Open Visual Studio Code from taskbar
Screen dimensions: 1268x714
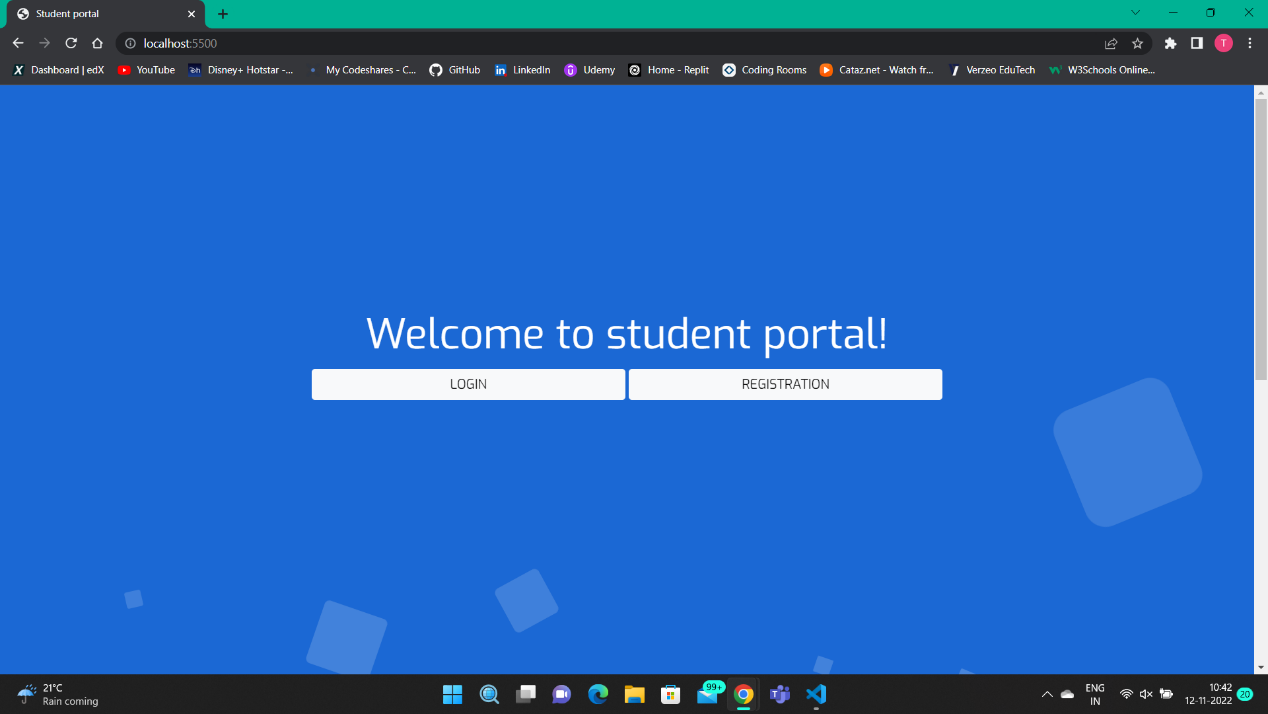(x=816, y=694)
